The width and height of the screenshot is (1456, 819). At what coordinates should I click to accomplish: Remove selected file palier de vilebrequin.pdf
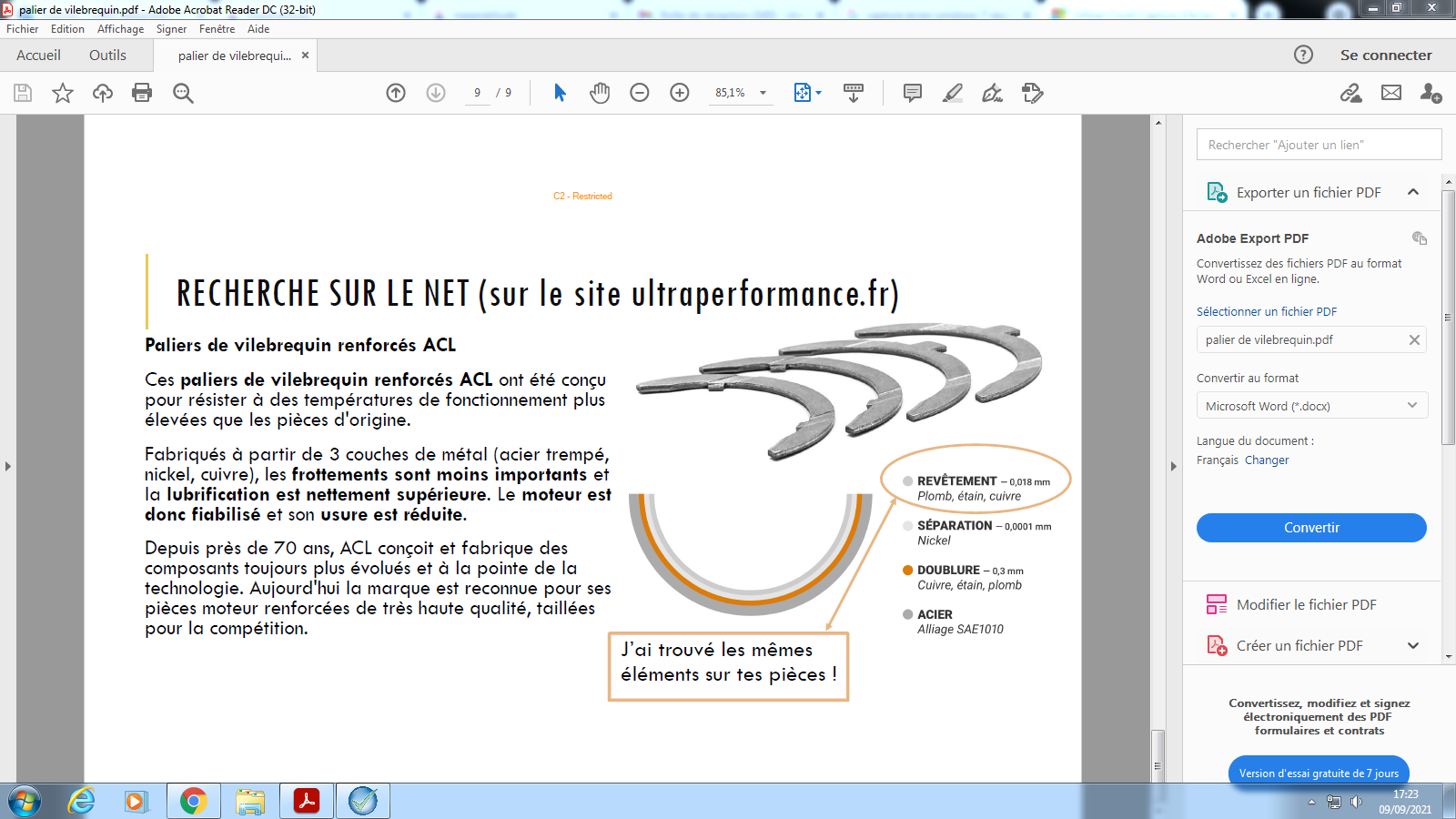coord(1414,340)
